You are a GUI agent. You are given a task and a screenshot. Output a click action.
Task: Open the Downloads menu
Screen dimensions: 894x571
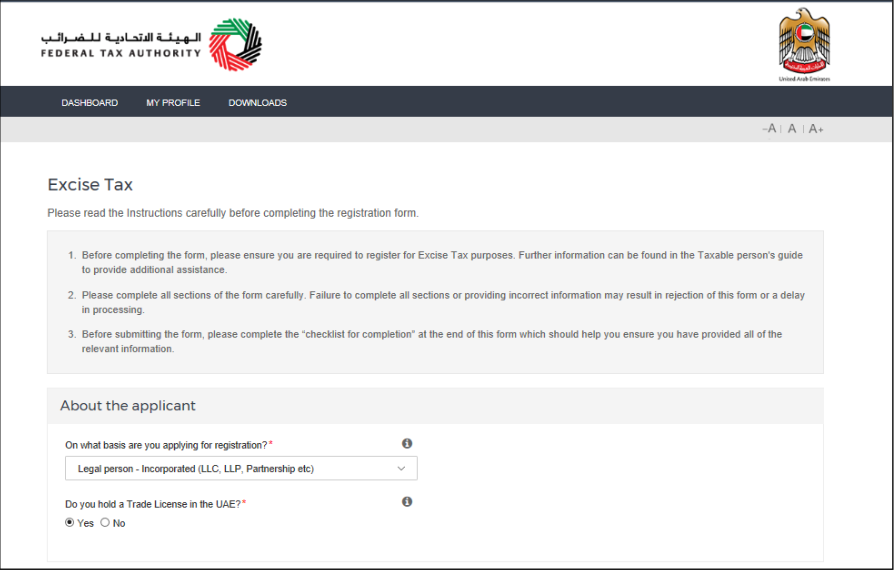point(258,103)
